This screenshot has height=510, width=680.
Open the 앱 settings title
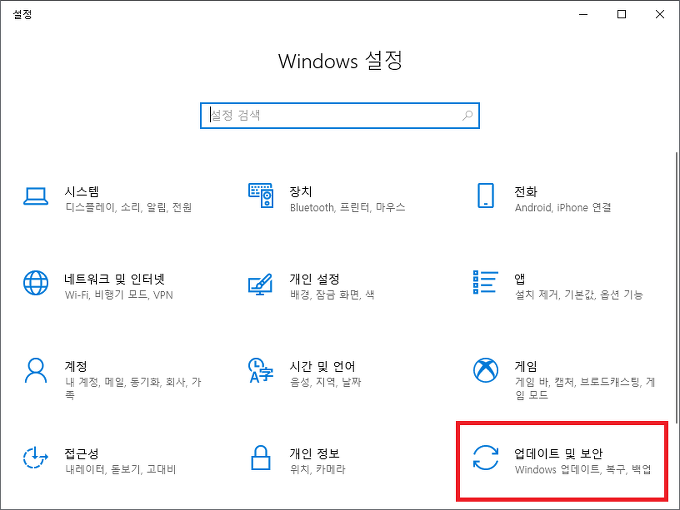[x=520, y=279]
